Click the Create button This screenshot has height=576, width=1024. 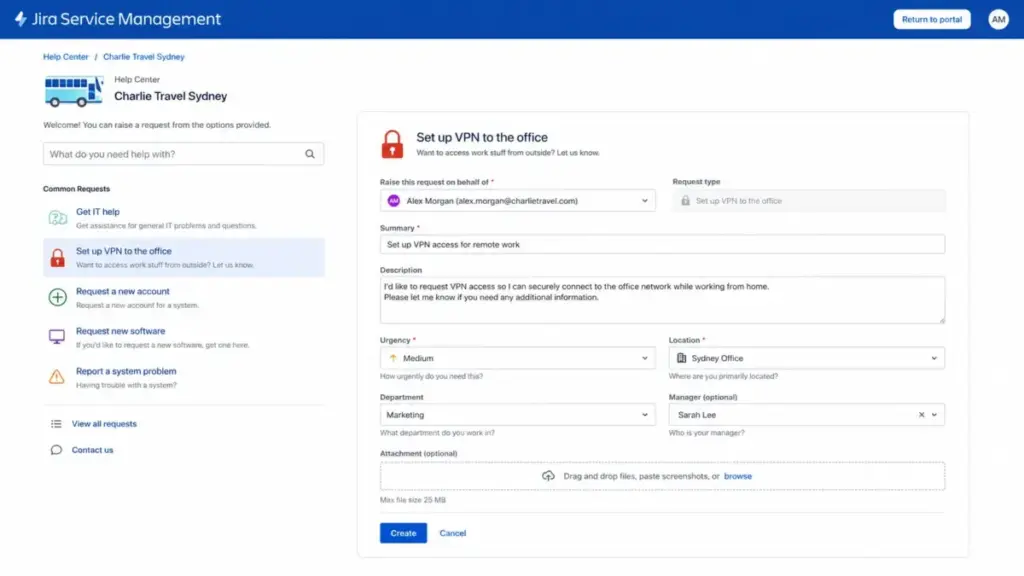(x=403, y=533)
